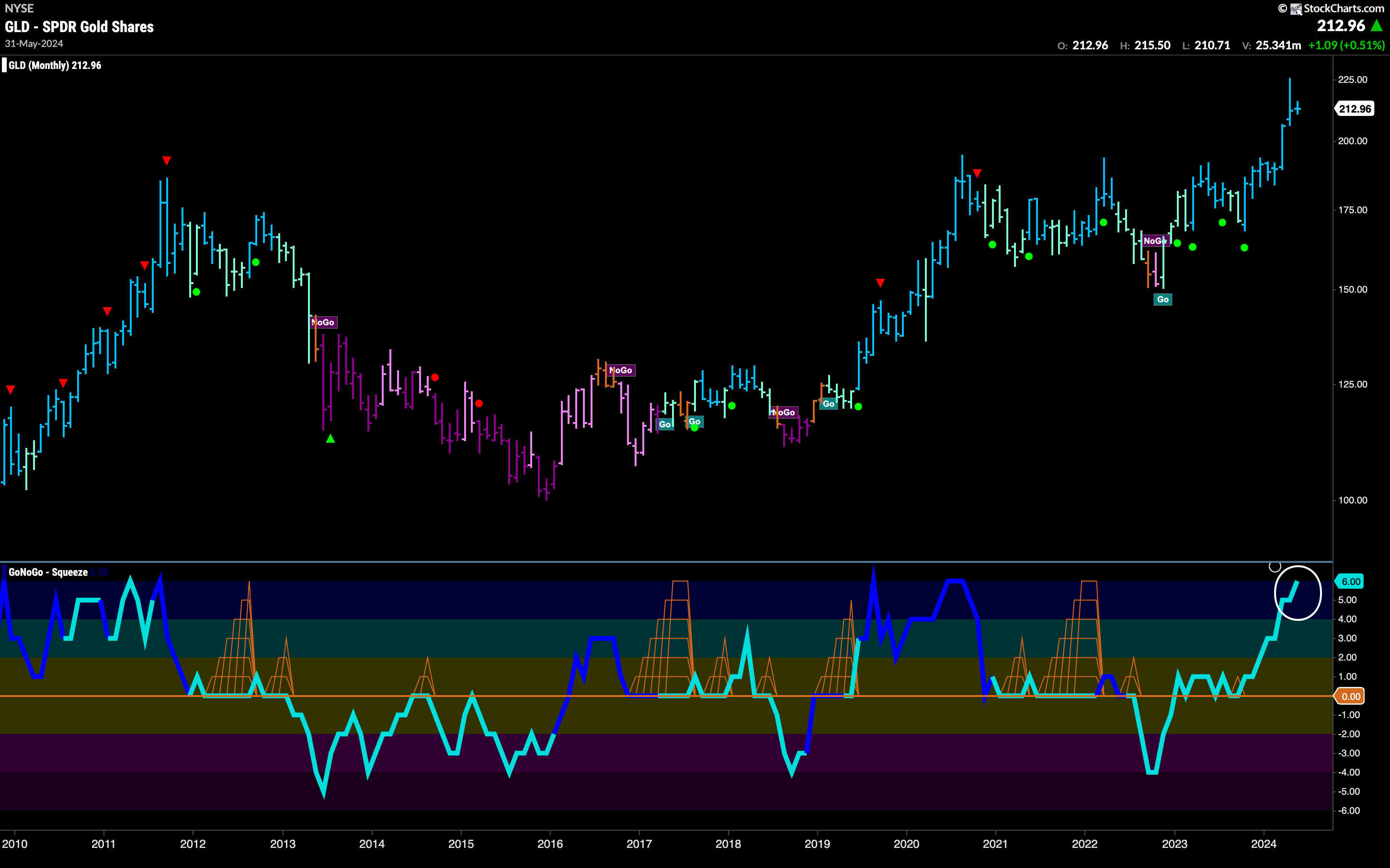Click the 2013 year label on the time axis
This screenshot has height=868, width=1390.
click(283, 844)
